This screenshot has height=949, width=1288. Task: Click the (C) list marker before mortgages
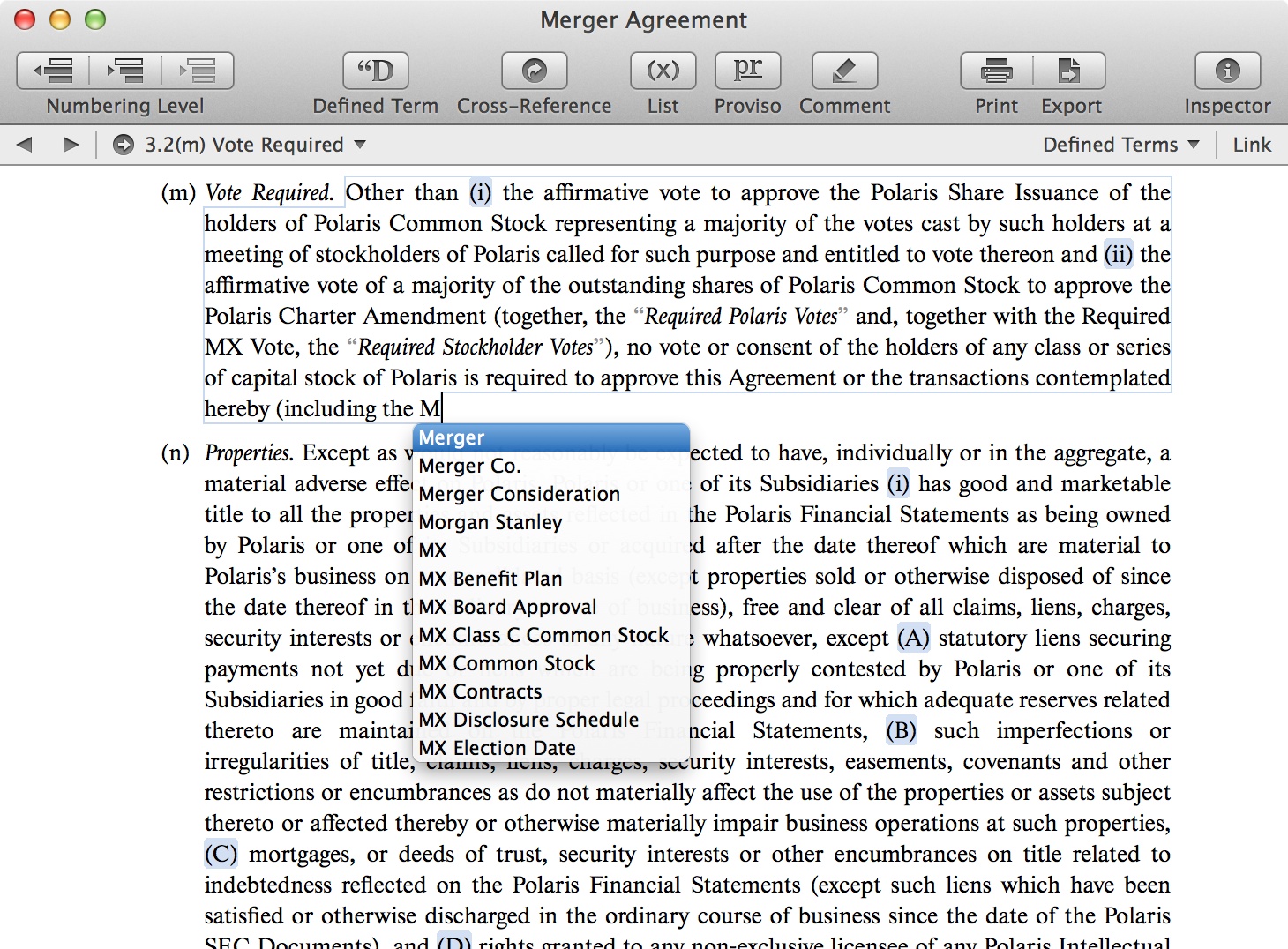pos(221,854)
